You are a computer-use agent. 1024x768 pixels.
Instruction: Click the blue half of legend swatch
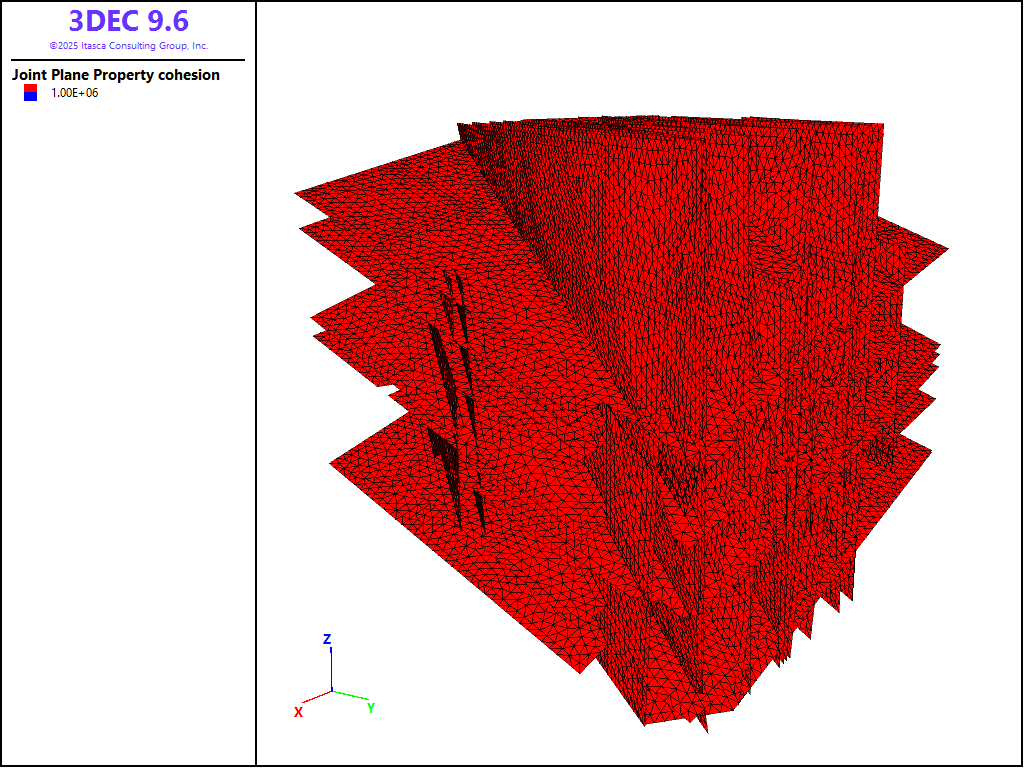[30, 97]
